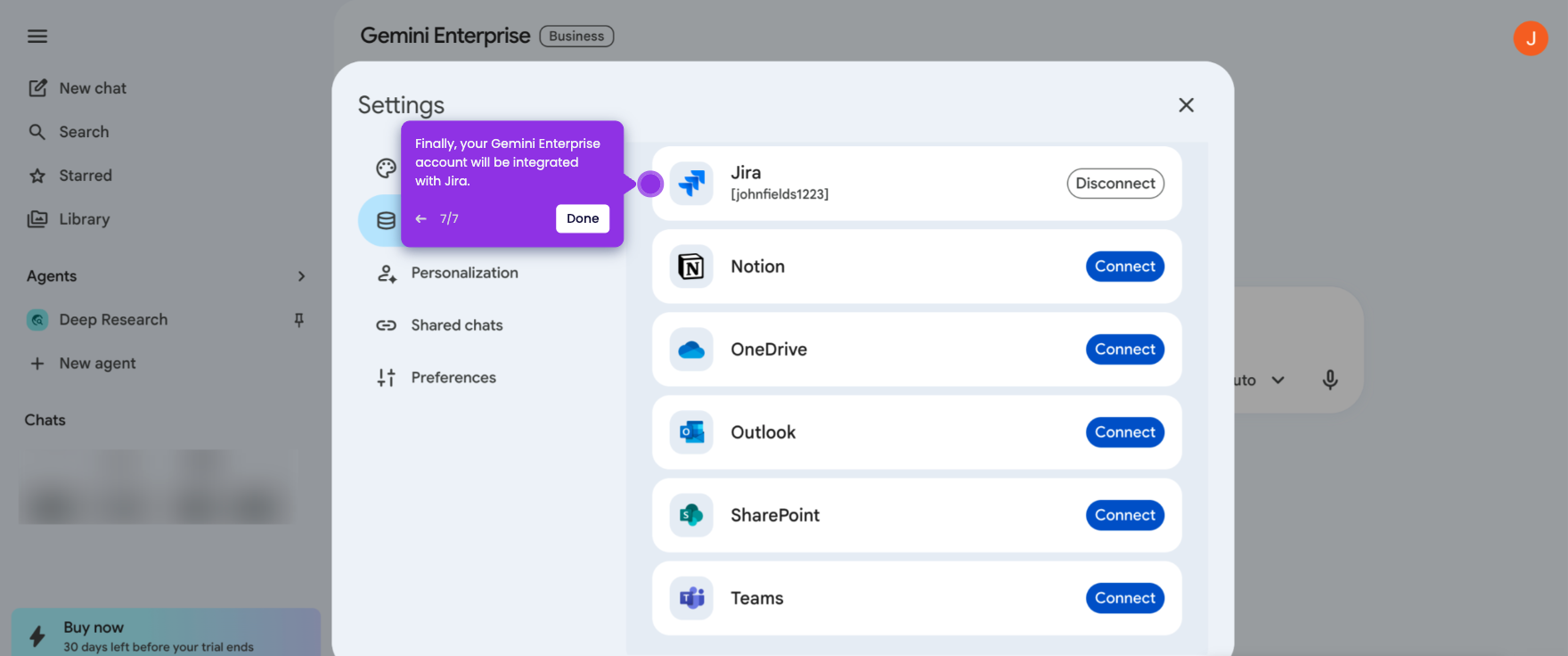This screenshot has height=656, width=1568.
Task: Click the plus icon for New agent
Action: point(37,364)
